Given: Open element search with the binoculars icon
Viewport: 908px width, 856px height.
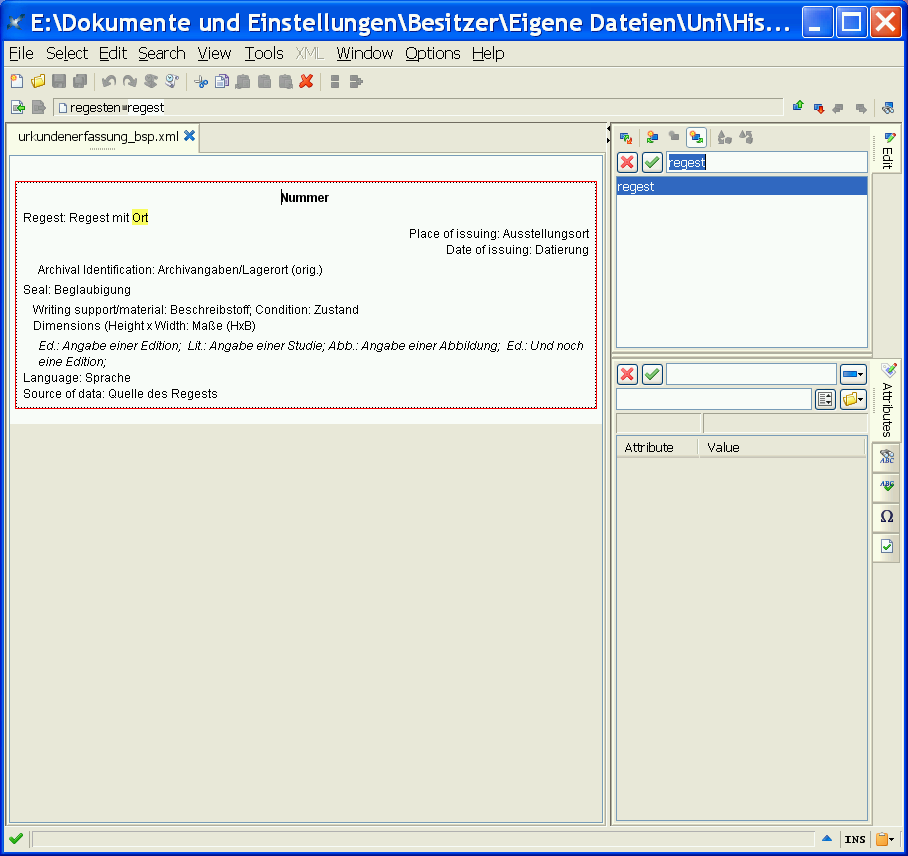Looking at the screenshot, I should [888, 108].
